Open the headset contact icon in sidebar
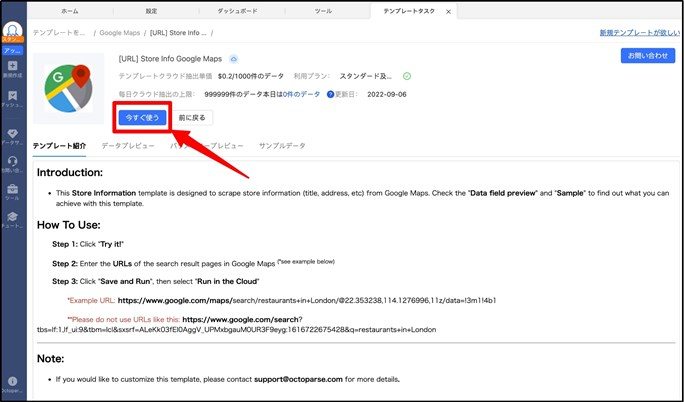 (x=13, y=161)
